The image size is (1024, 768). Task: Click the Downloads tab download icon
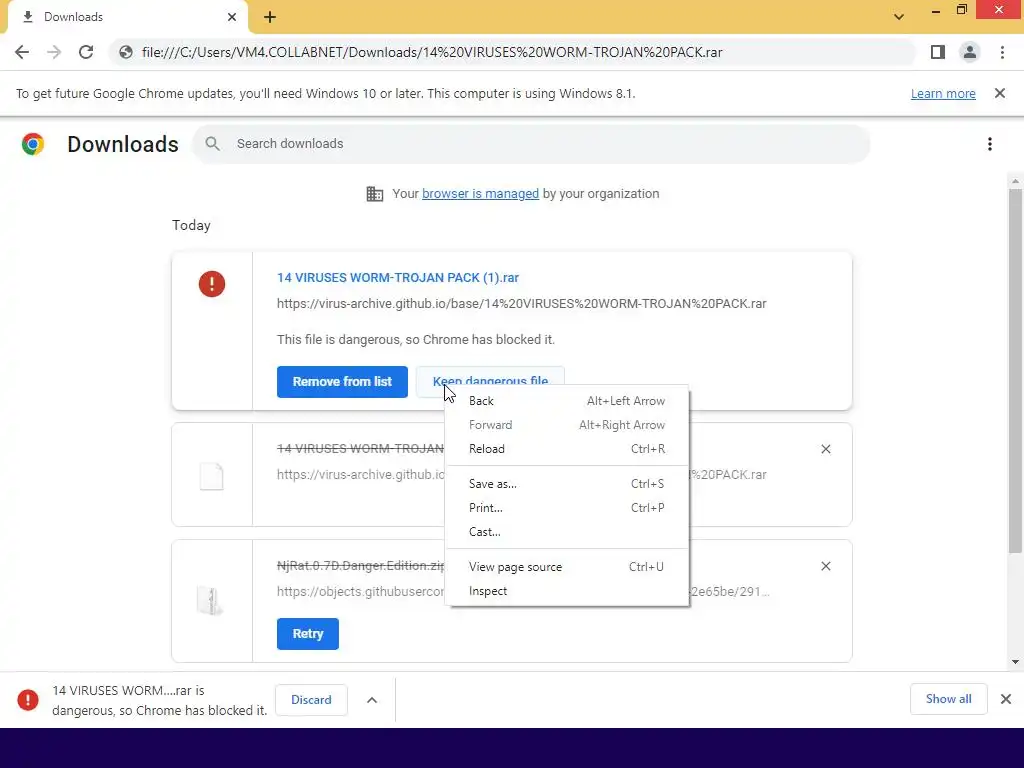coord(28,17)
